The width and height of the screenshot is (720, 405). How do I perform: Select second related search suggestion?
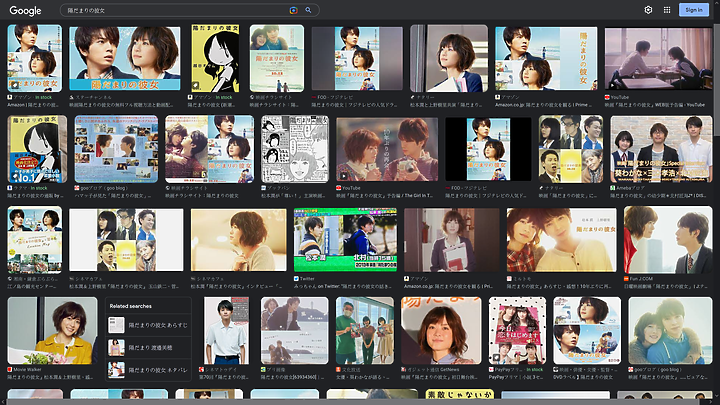[148, 348]
